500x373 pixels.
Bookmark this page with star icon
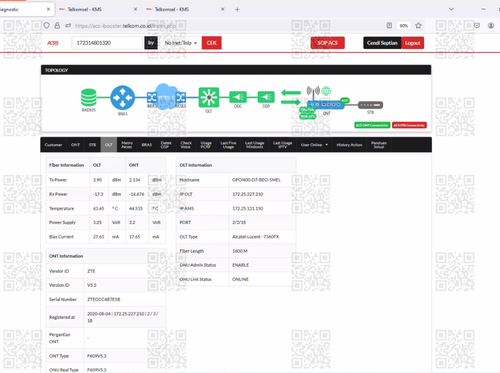(x=418, y=25)
